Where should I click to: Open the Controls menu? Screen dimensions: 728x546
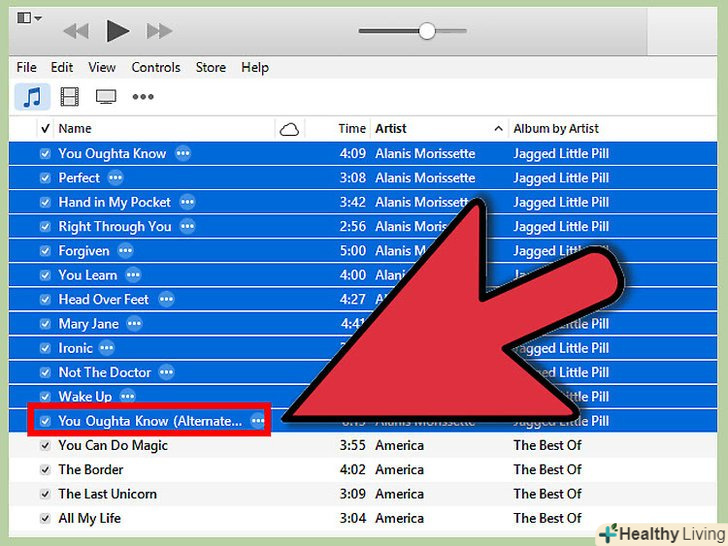156,67
